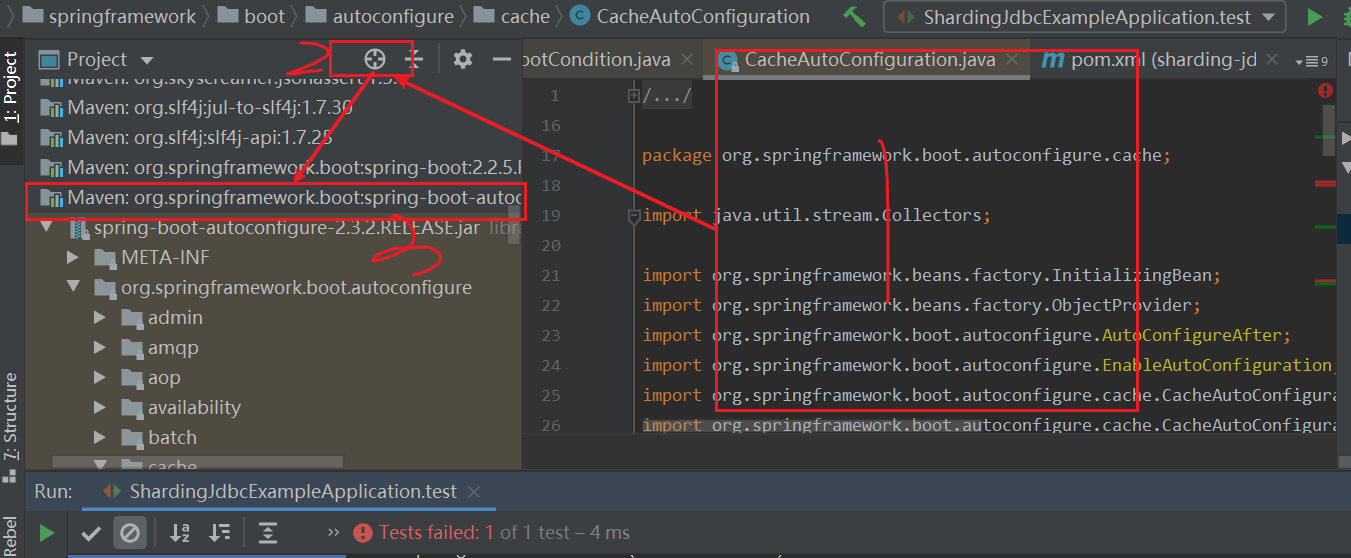Select the aop package folder icon
This screenshot has height=558, width=1351.
[132, 378]
